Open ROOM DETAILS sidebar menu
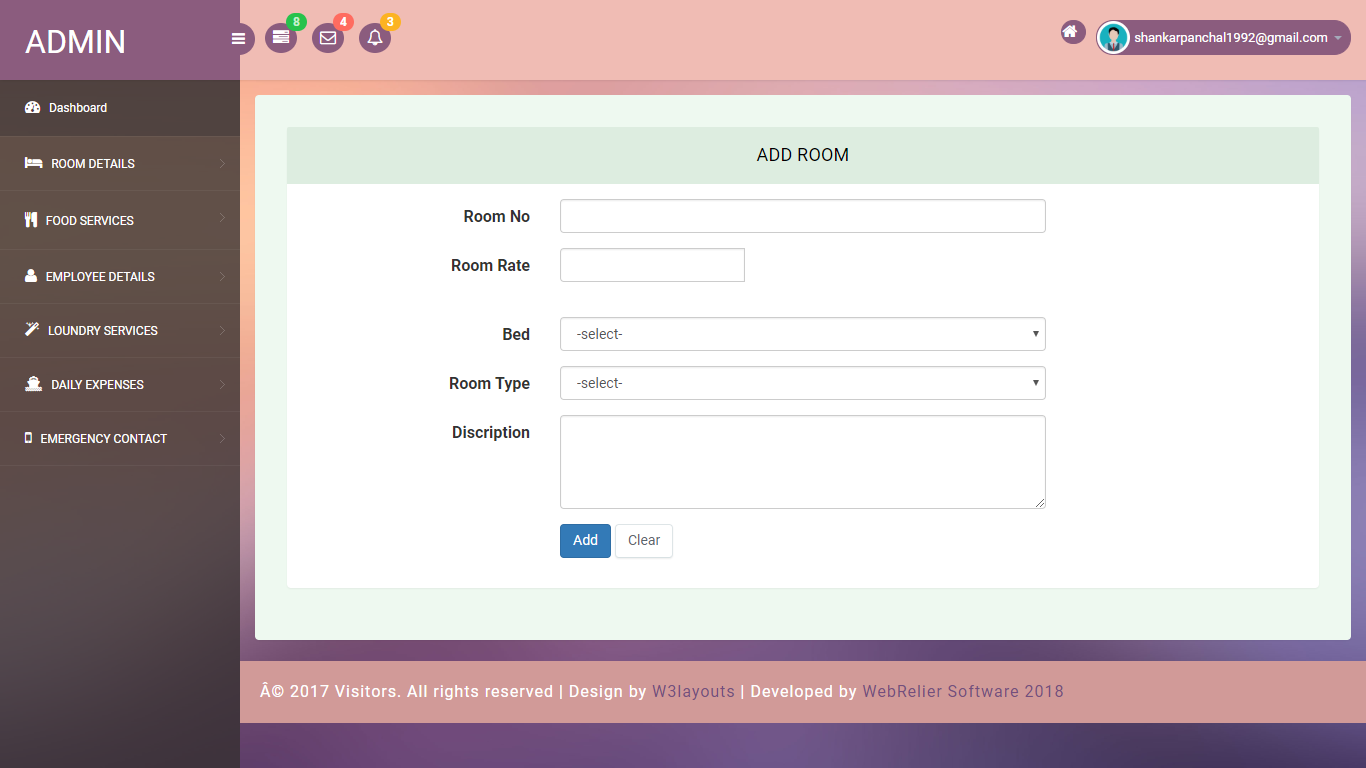 pyautogui.click(x=120, y=164)
